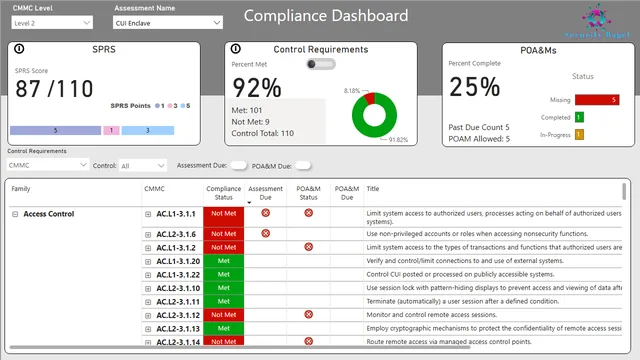This screenshot has width=640, height=360.
Task: Click Assessment Due error icon for AC.L2-3.1.6
Action: 266,233
